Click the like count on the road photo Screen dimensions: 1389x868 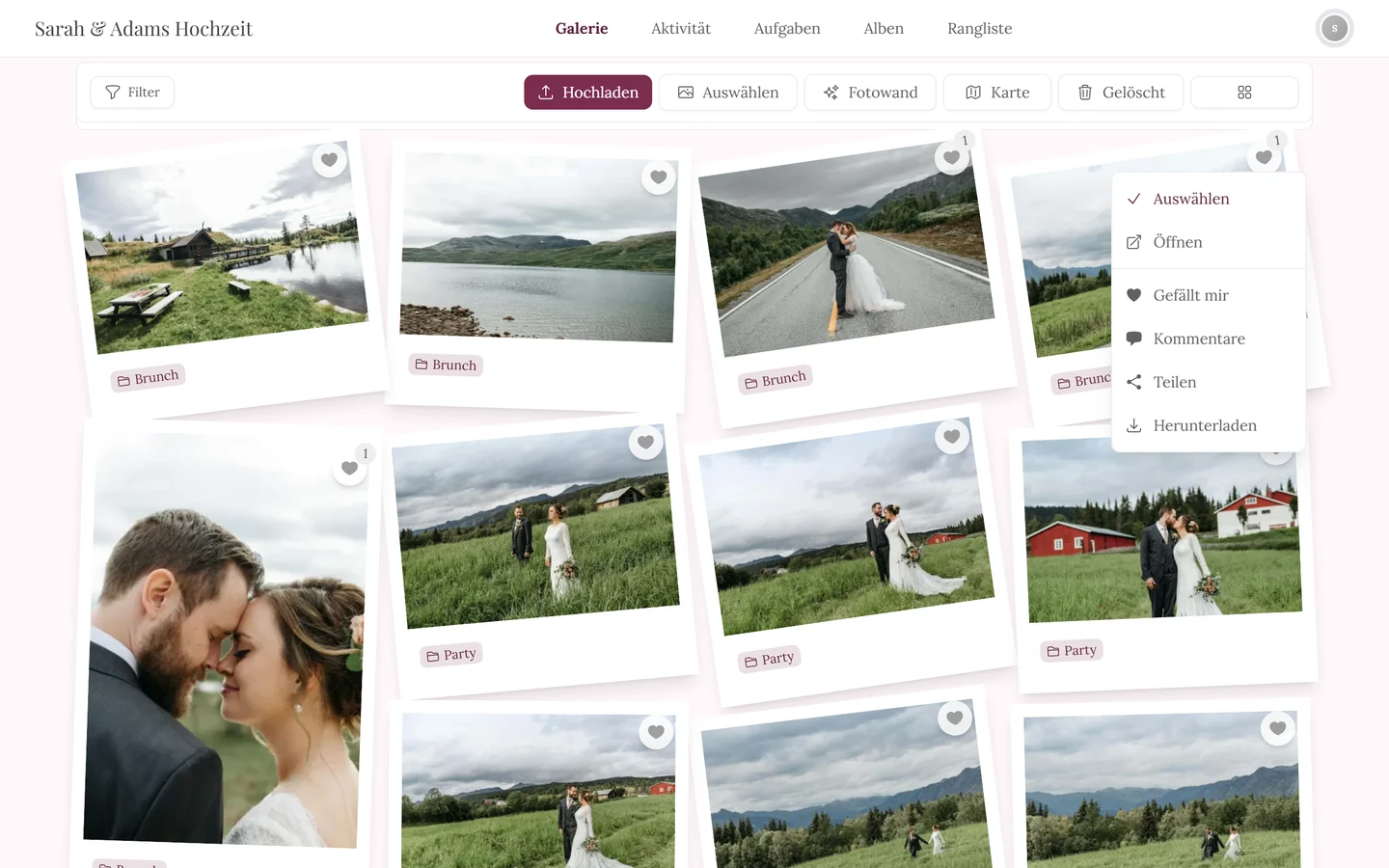click(965, 141)
